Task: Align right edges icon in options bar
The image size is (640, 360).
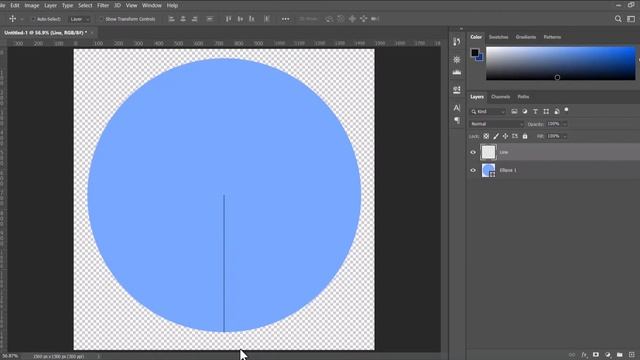Action: [195, 19]
